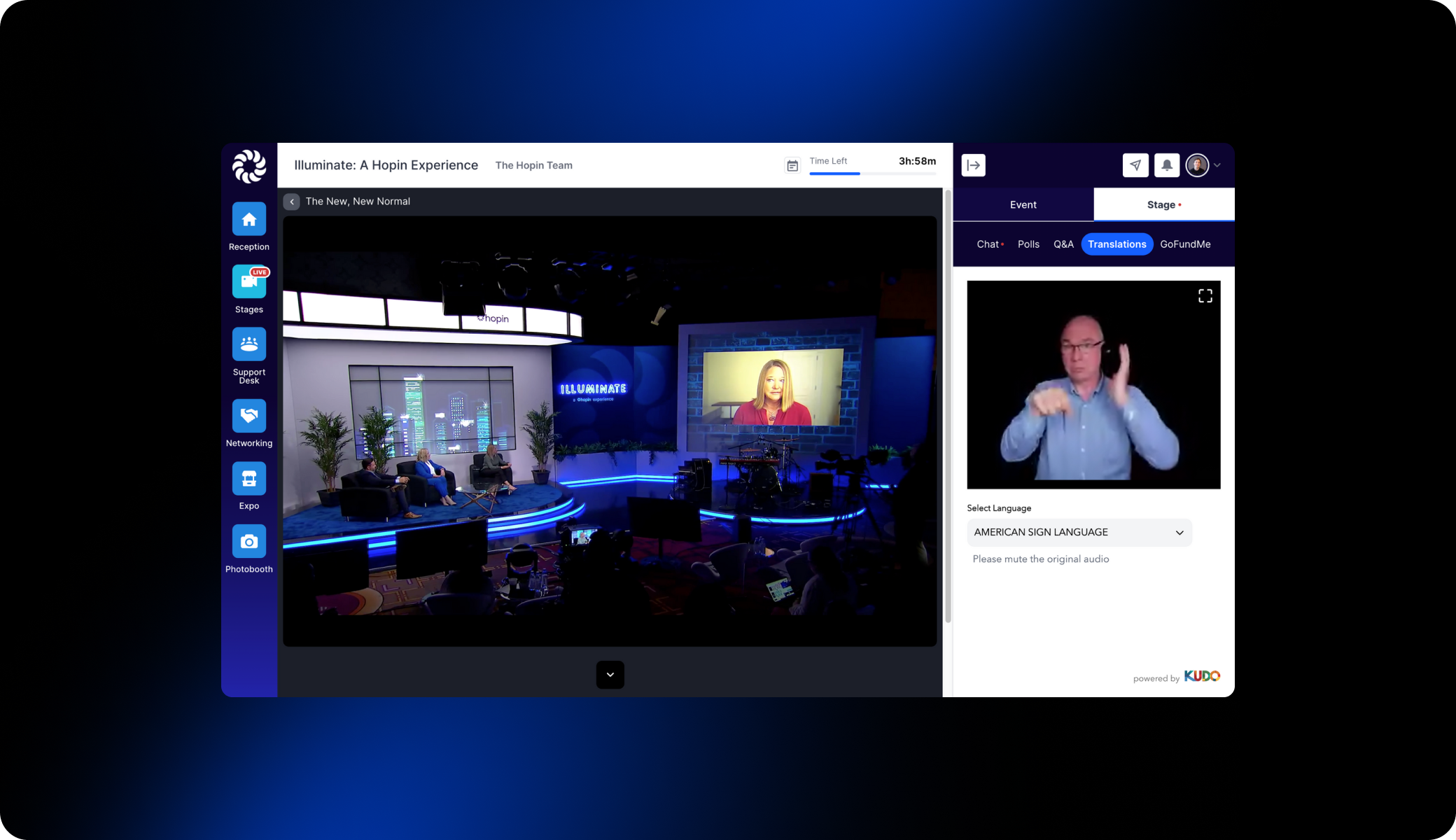Open the Select Language dropdown
This screenshot has width=1456, height=840.
1079,533
